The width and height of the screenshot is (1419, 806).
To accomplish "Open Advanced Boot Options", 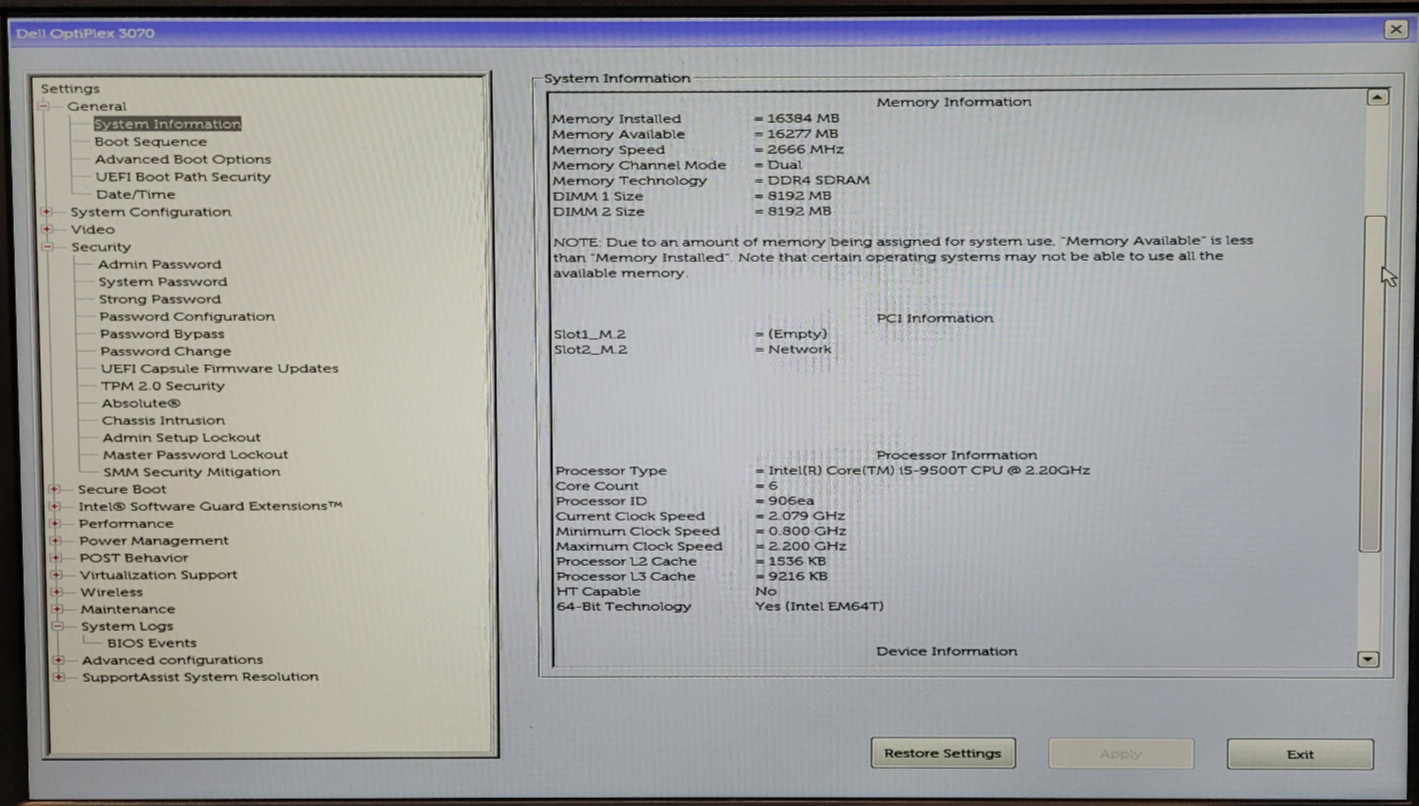I will pos(183,159).
